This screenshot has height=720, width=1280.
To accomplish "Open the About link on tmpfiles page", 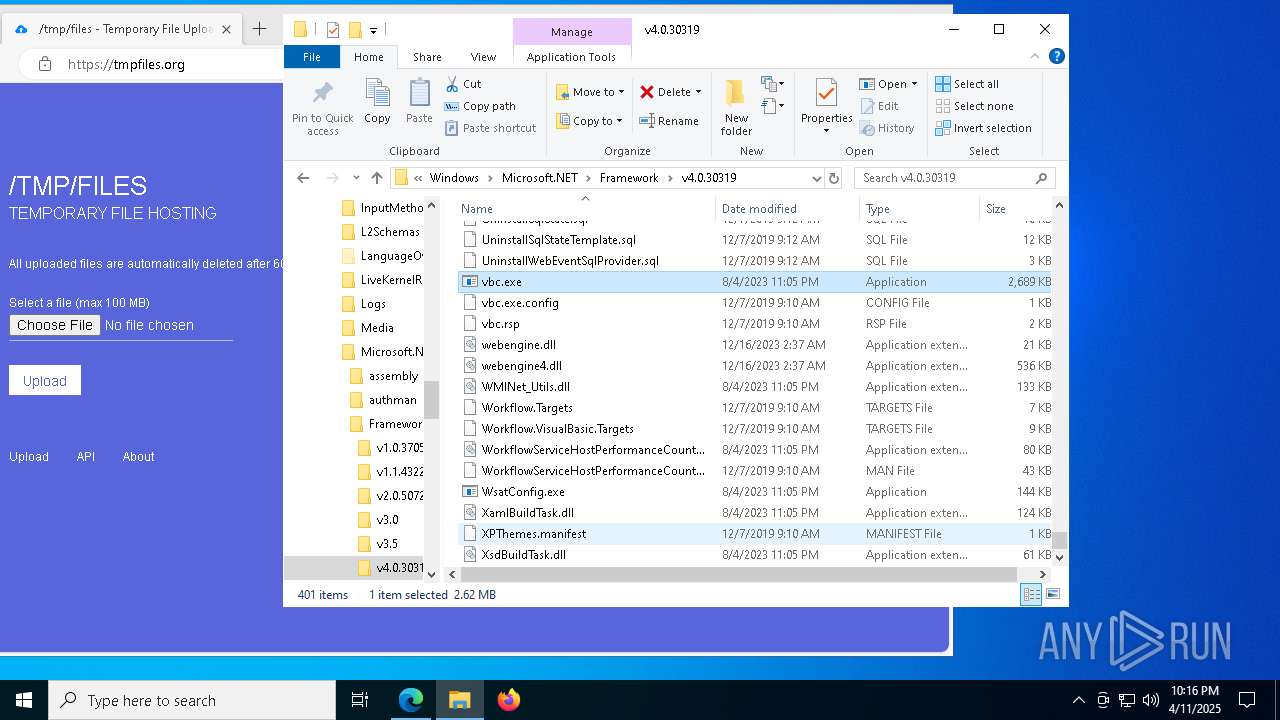I will [x=138, y=456].
